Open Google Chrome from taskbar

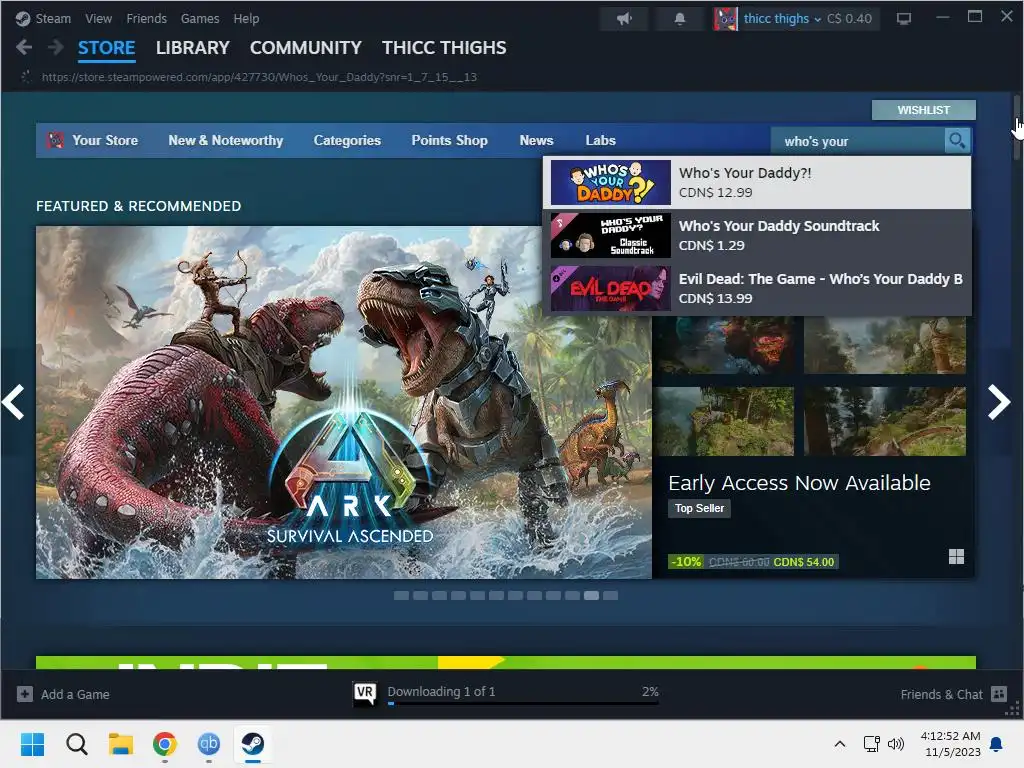[165, 744]
